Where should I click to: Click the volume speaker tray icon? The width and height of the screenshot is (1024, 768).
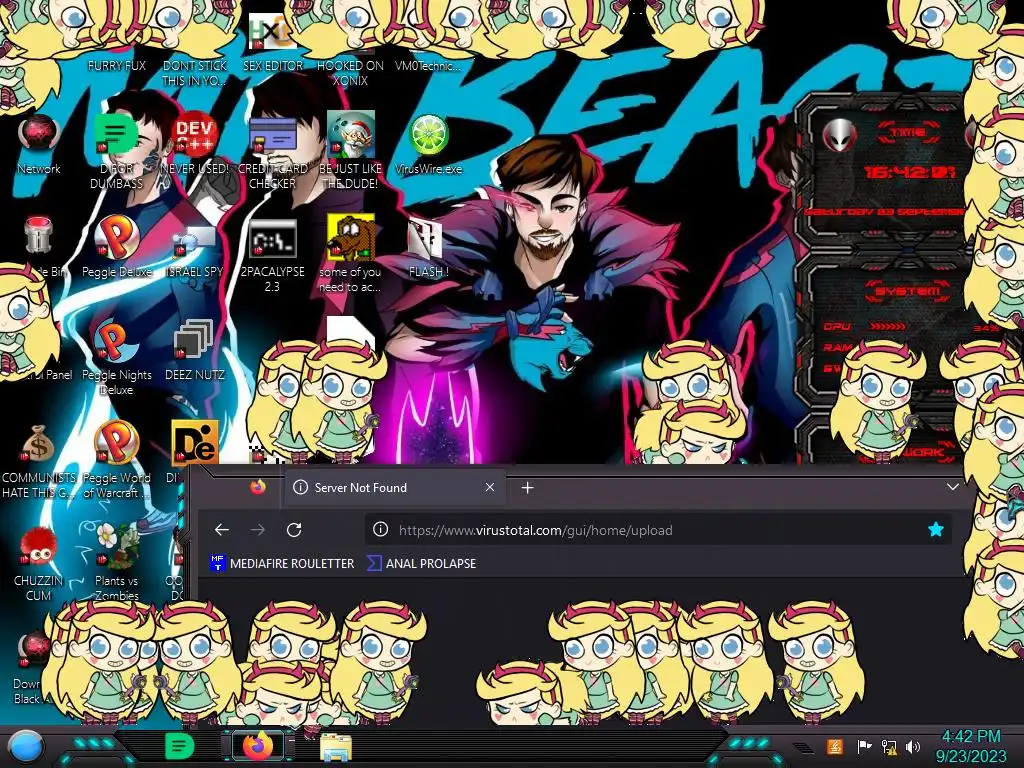(913, 746)
